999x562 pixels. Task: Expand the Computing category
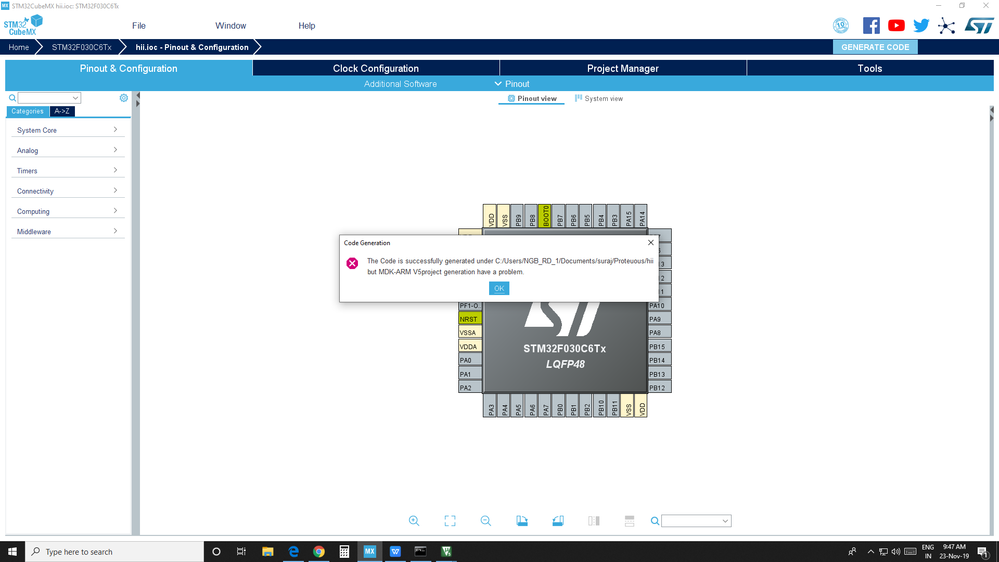(67, 211)
